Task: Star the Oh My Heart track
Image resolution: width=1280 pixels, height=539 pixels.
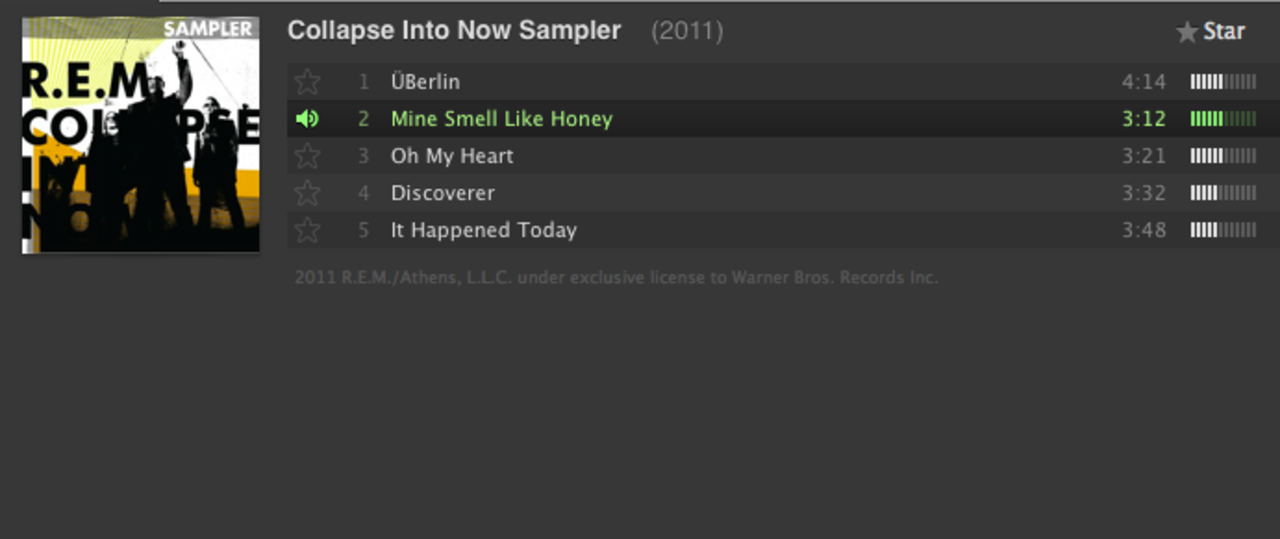Action: pos(308,156)
